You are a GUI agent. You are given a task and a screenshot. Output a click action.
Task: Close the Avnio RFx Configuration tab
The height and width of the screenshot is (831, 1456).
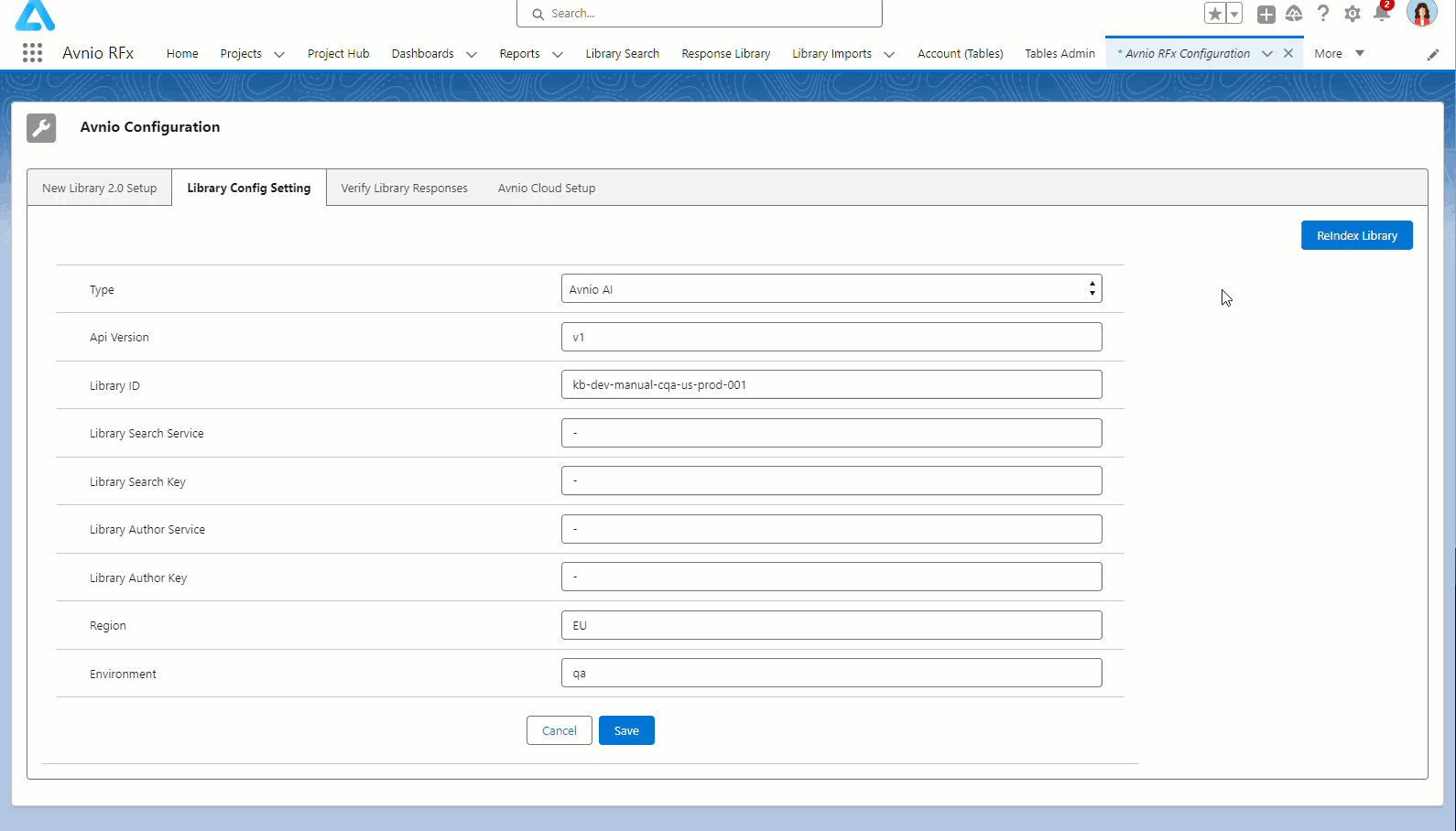pos(1288,53)
